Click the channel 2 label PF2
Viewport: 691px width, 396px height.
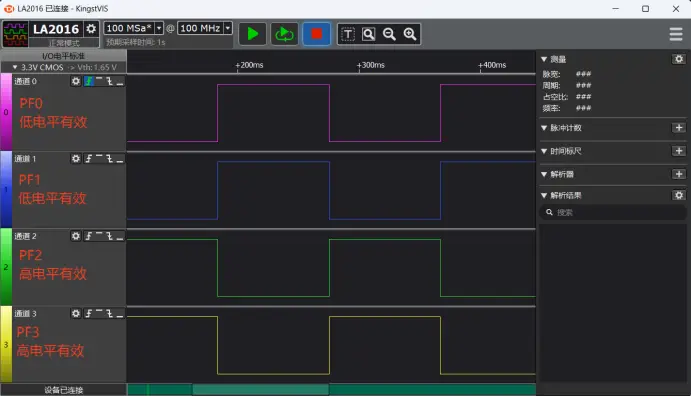(x=30, y=255)
